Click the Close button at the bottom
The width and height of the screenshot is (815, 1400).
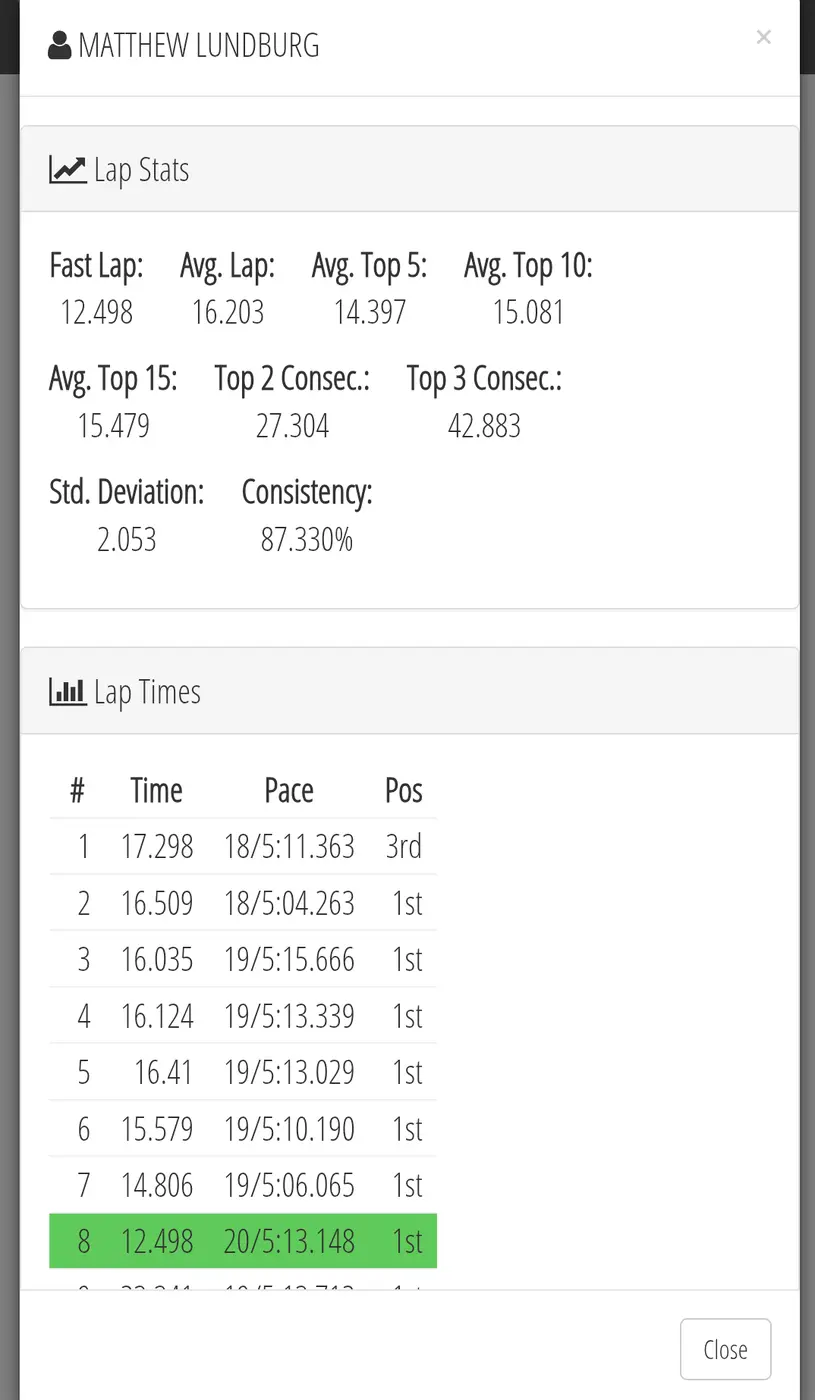tap(725, 1349)
